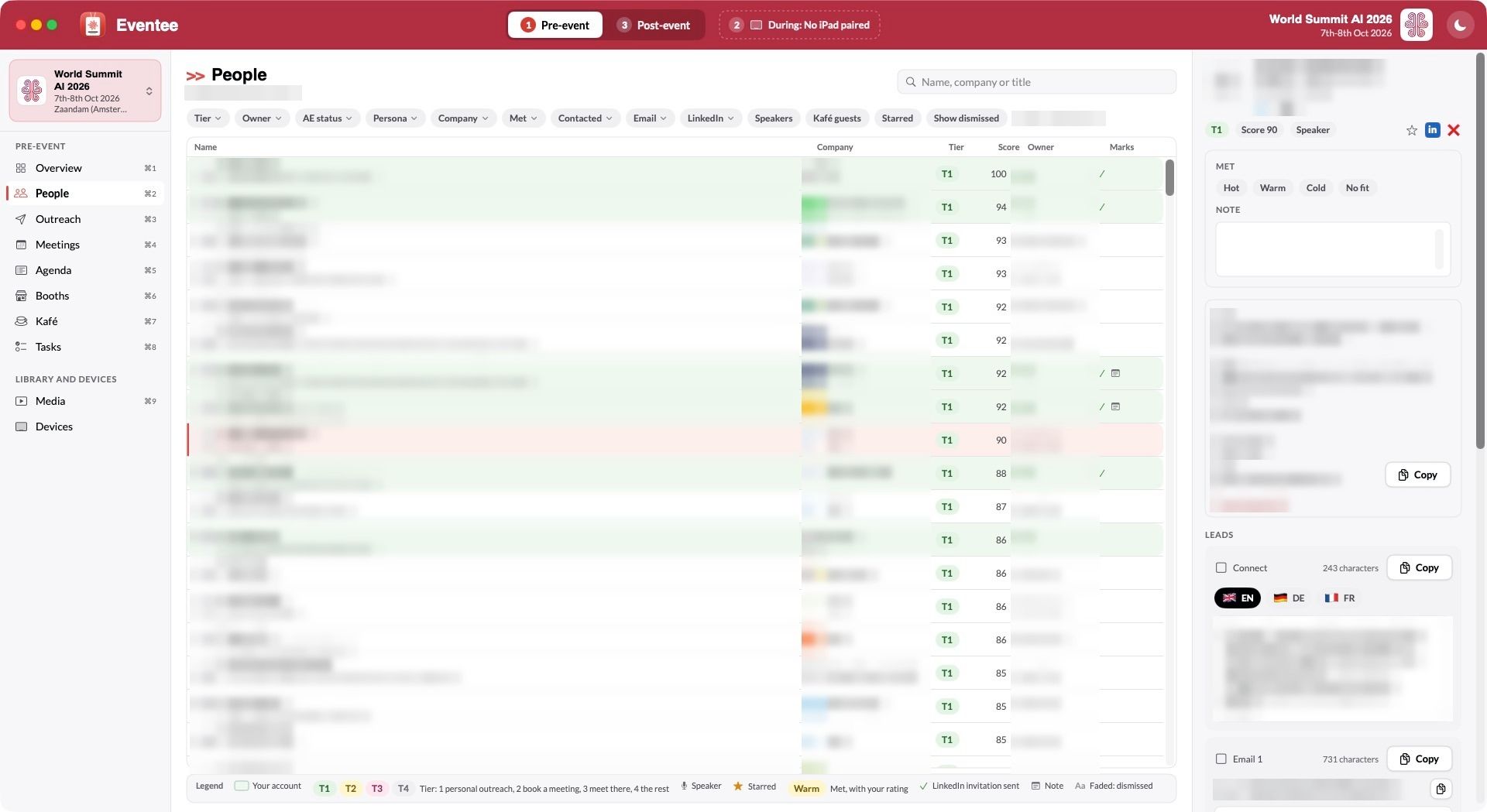Open Outreach section icon
The image size is (1487, 812).
[x=21, y=219]
